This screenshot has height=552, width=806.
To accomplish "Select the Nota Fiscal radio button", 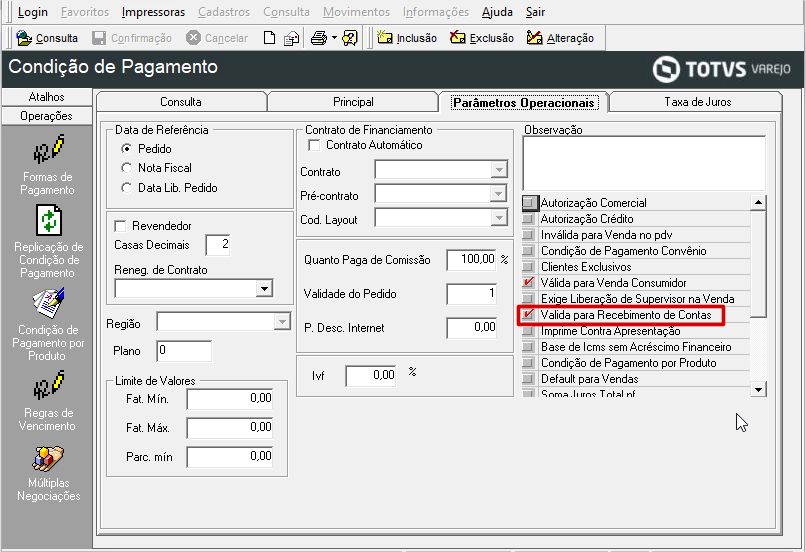I will tap(126, 168).
